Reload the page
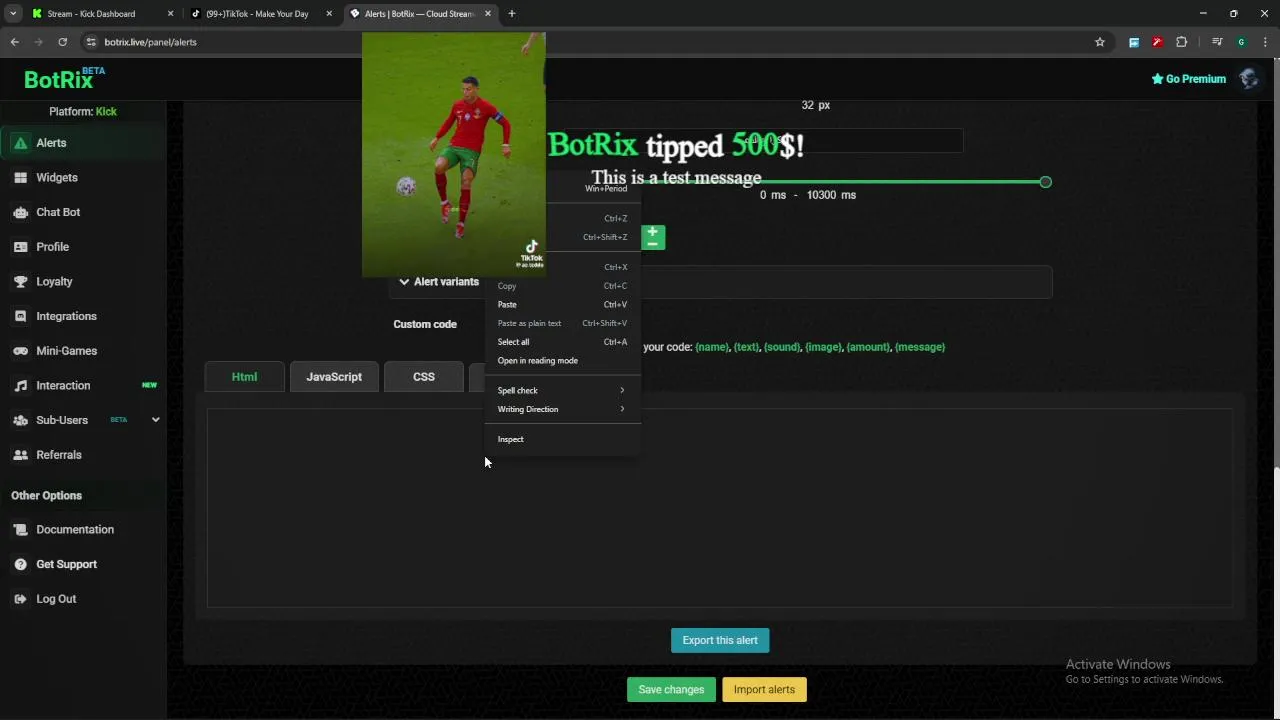 tap(62, 42)
